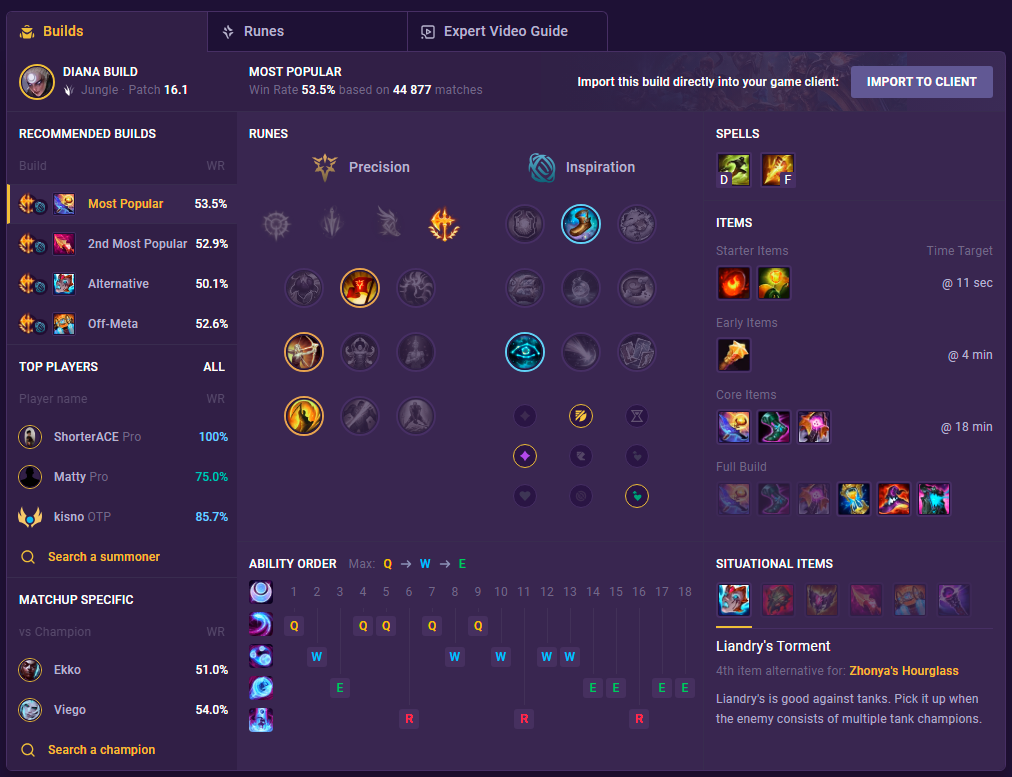Select the Off-Meta recommended build
This screenshot has height=777, width=1012.
[x=122, y=324]
